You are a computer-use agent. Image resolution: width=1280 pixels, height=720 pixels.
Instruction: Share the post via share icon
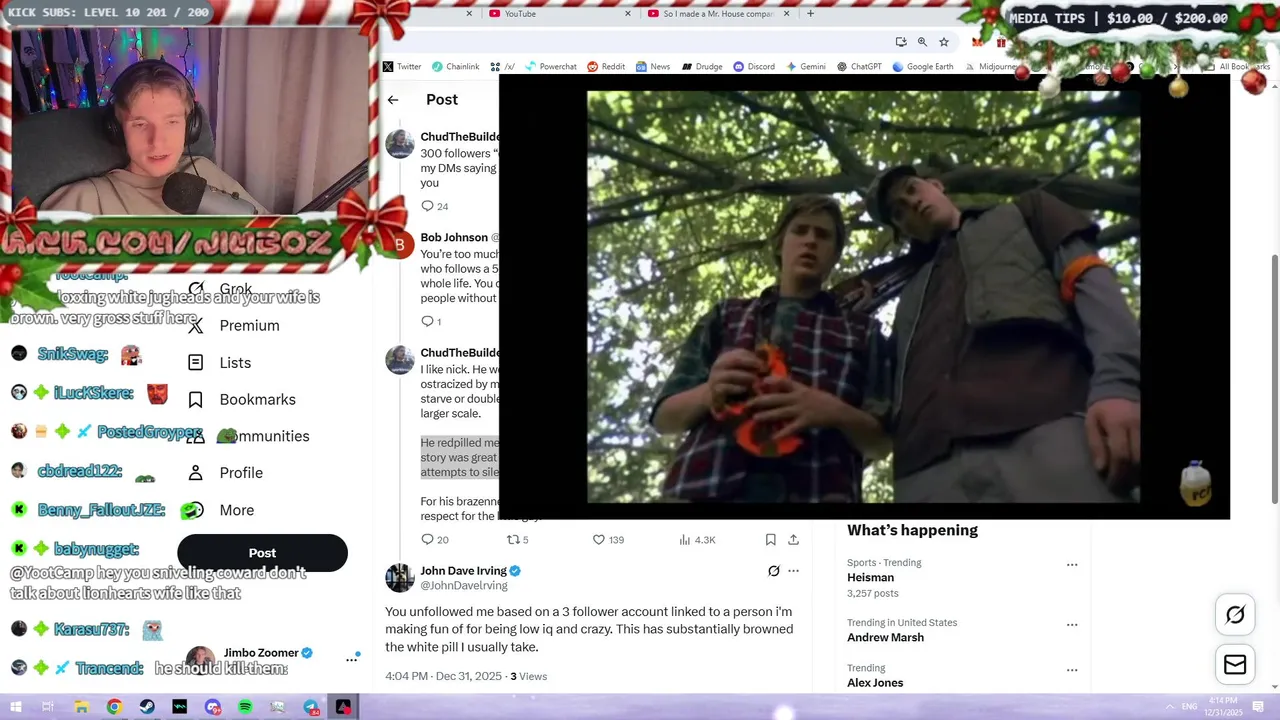793,539
